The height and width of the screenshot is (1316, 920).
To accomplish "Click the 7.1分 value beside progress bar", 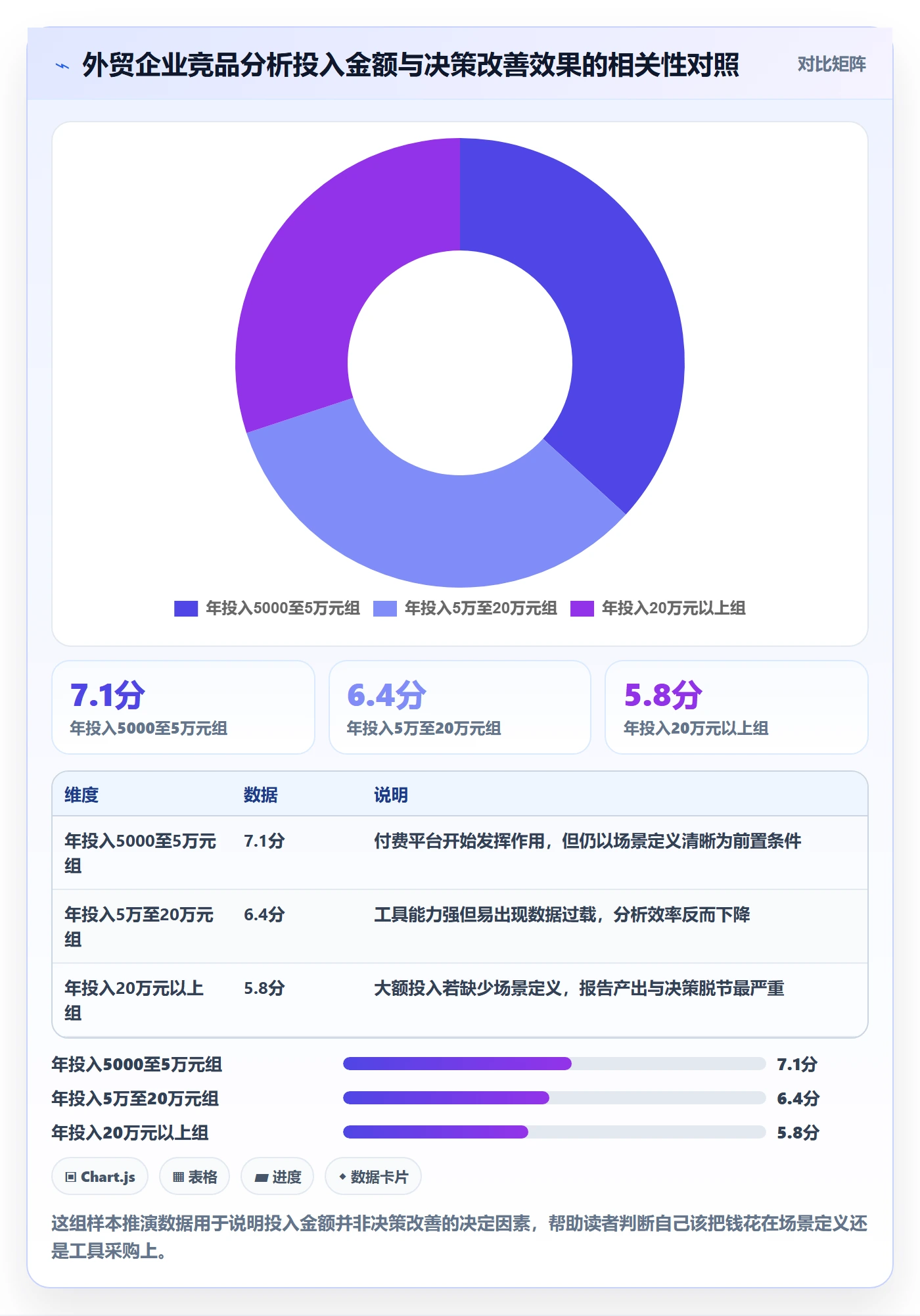I will tap(797, 1064).
